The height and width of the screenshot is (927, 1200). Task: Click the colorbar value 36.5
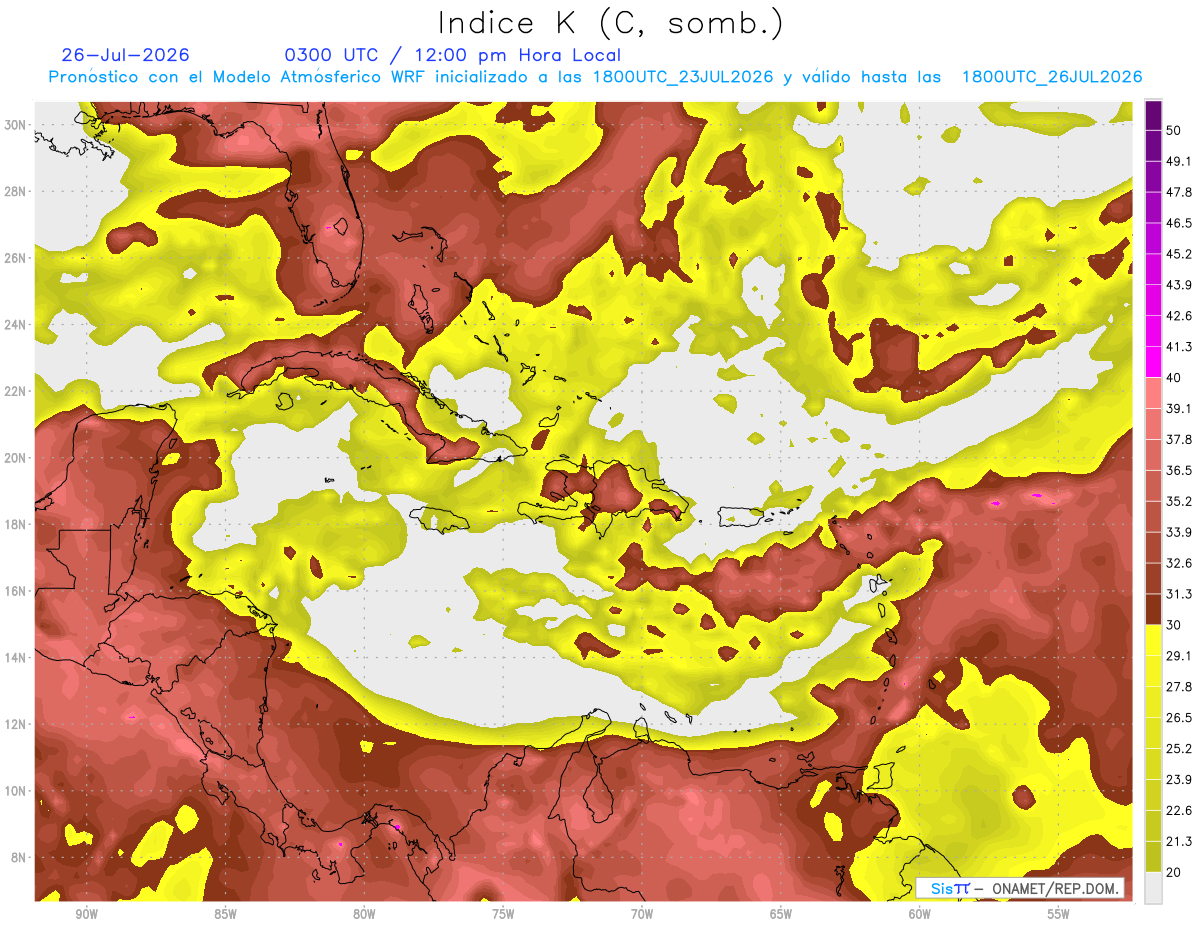click(1179, 470)
